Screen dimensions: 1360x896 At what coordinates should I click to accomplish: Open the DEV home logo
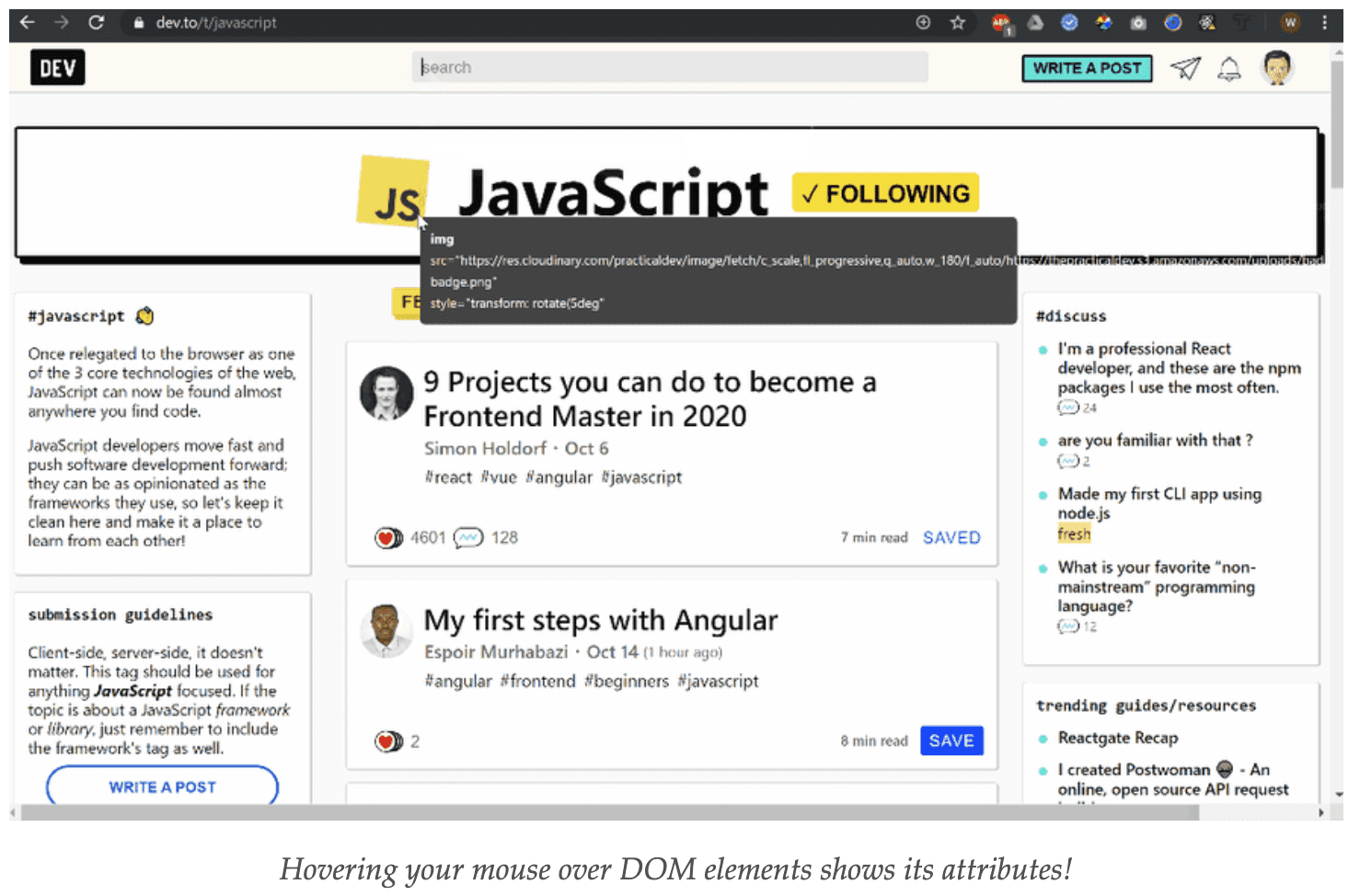(x=57, y=66)
